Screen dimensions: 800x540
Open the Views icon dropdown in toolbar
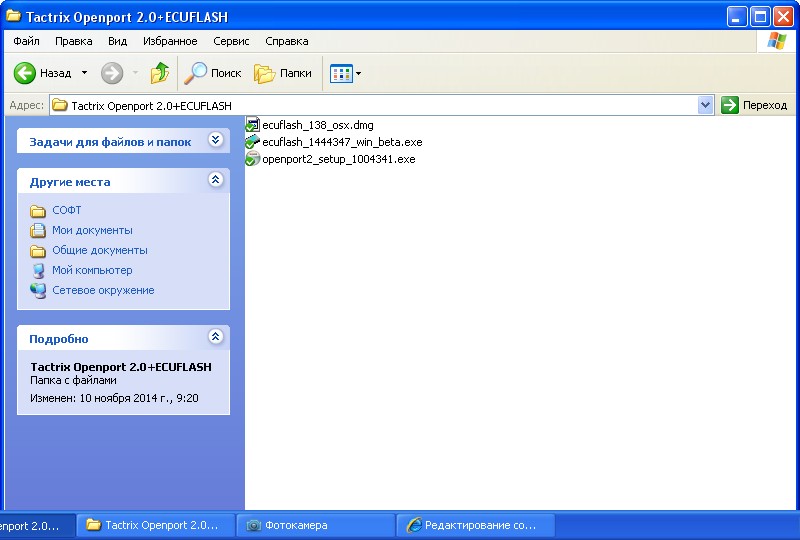coord(345,73)
